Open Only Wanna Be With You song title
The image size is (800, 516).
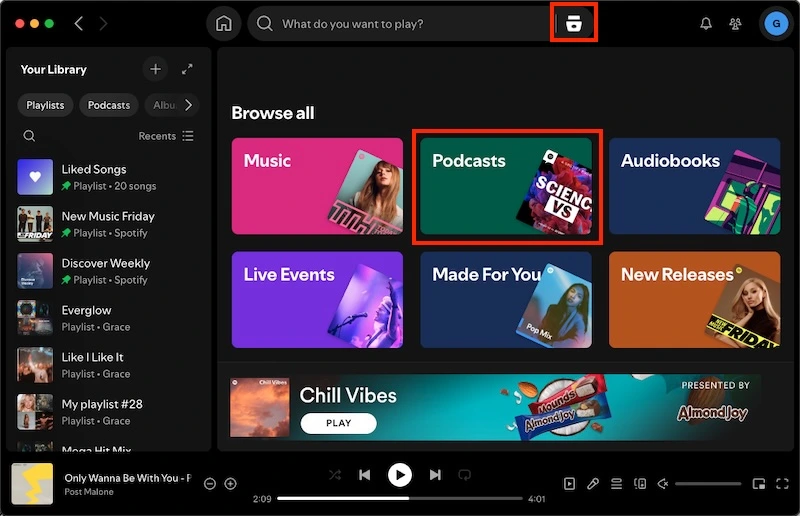(128, 478)
